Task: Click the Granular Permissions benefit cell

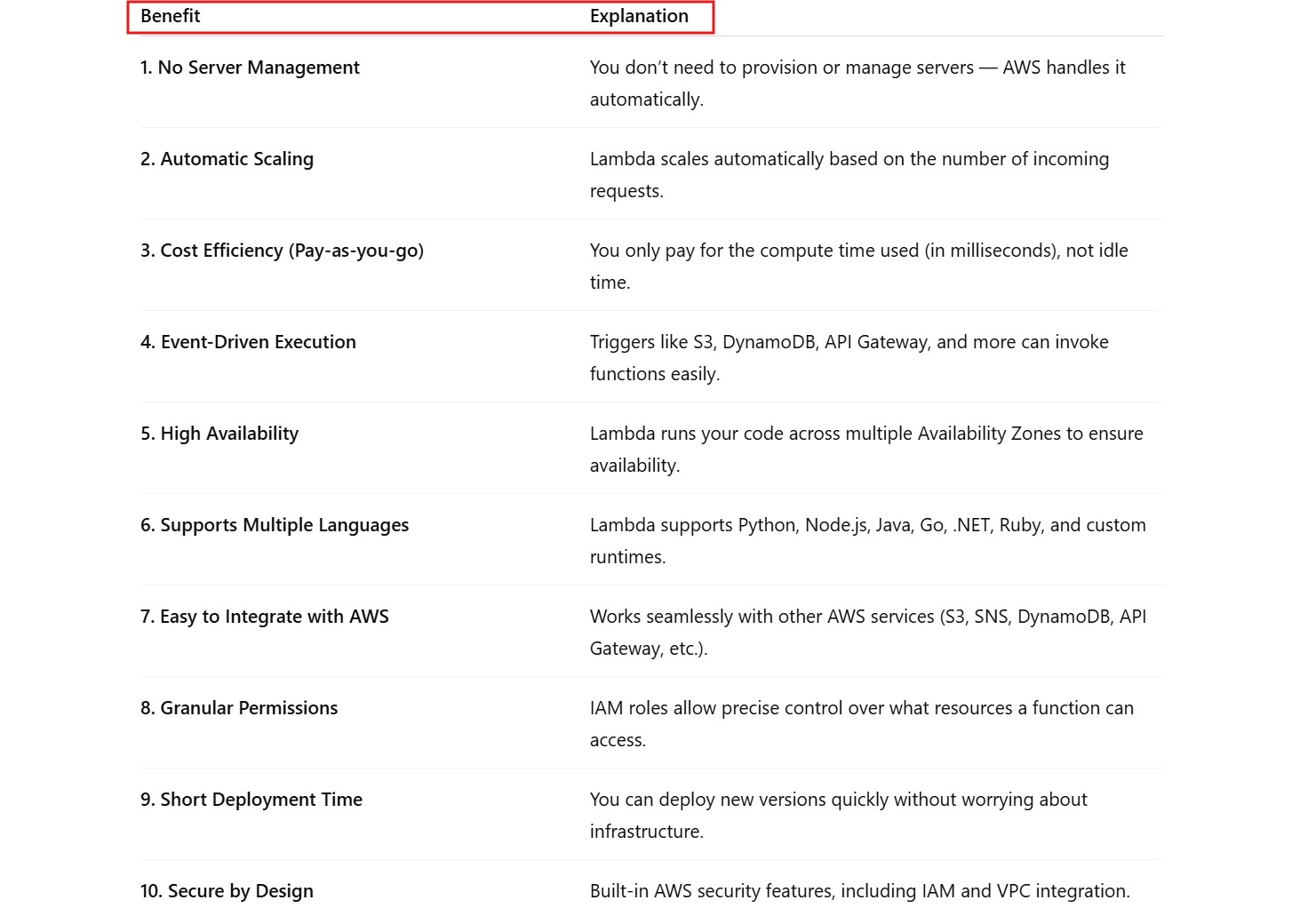Action: coord(239,708)
